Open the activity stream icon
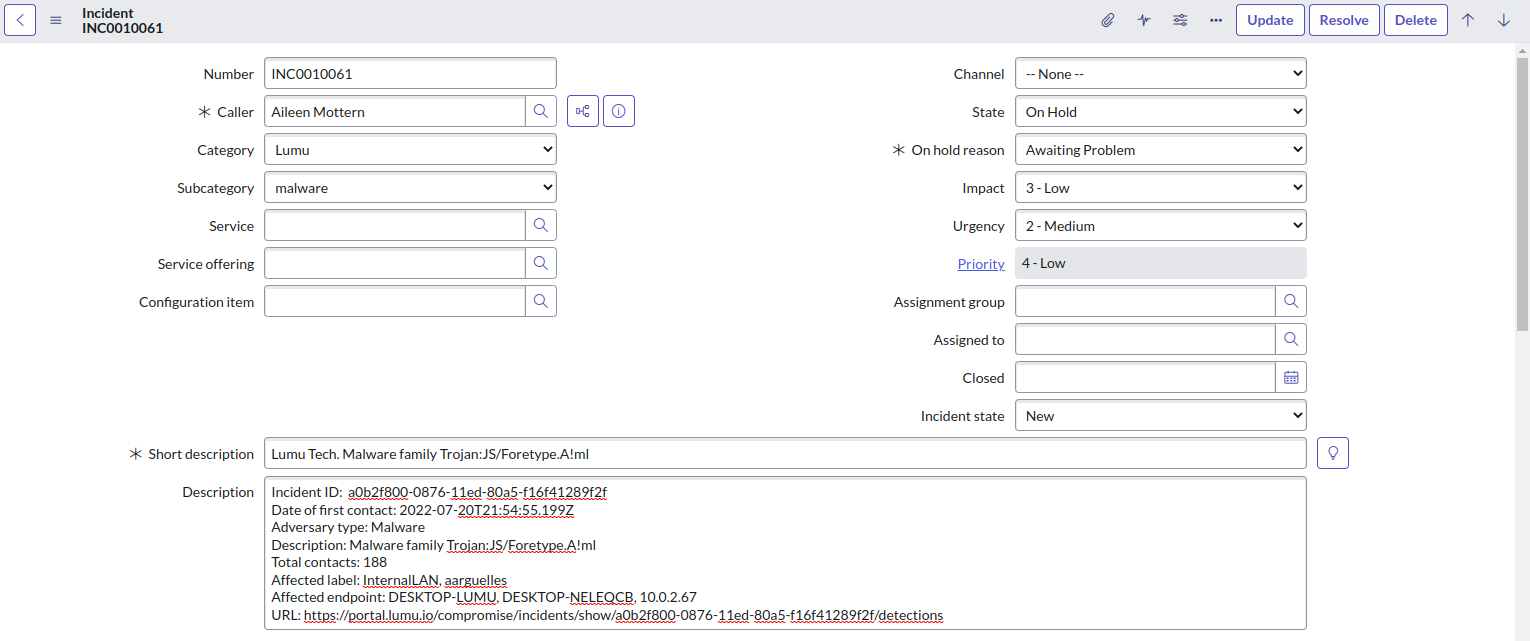Screen dimensions: 1530x641 (1144, 20)
